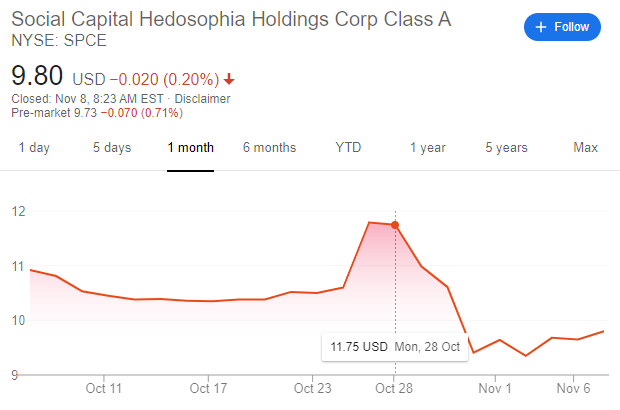Screen dimensions: 620x410
Task: Select the 1 year range
Action: point(427,148)
